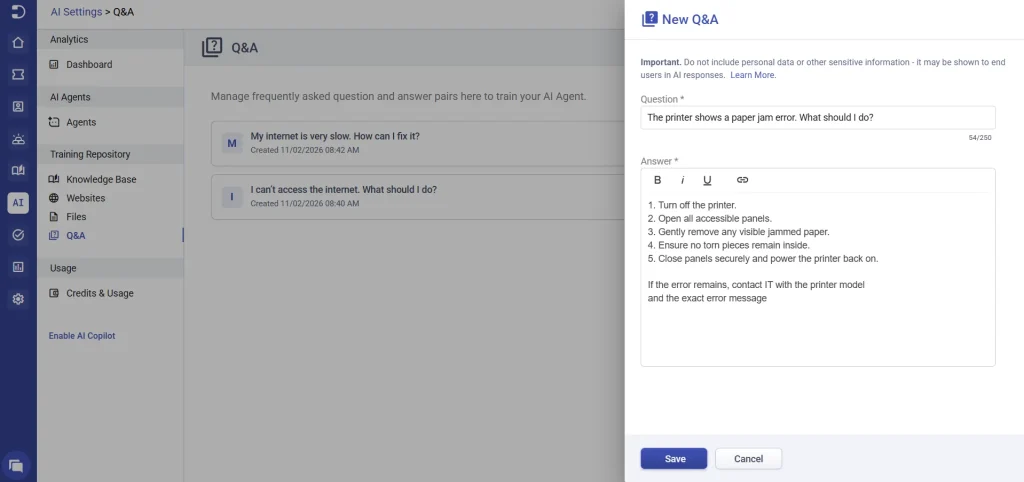
Task: Open the home icon in left rail
Action: pos(18,43)
